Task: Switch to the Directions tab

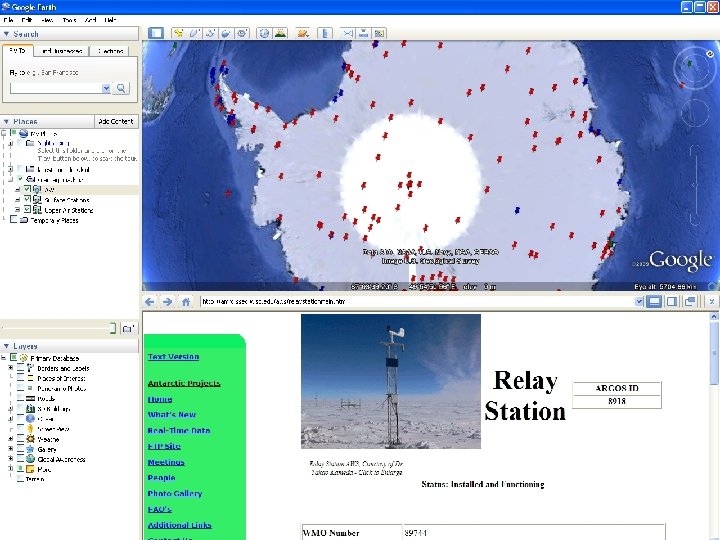Action: pyautogui.click(x=110, y=51)
